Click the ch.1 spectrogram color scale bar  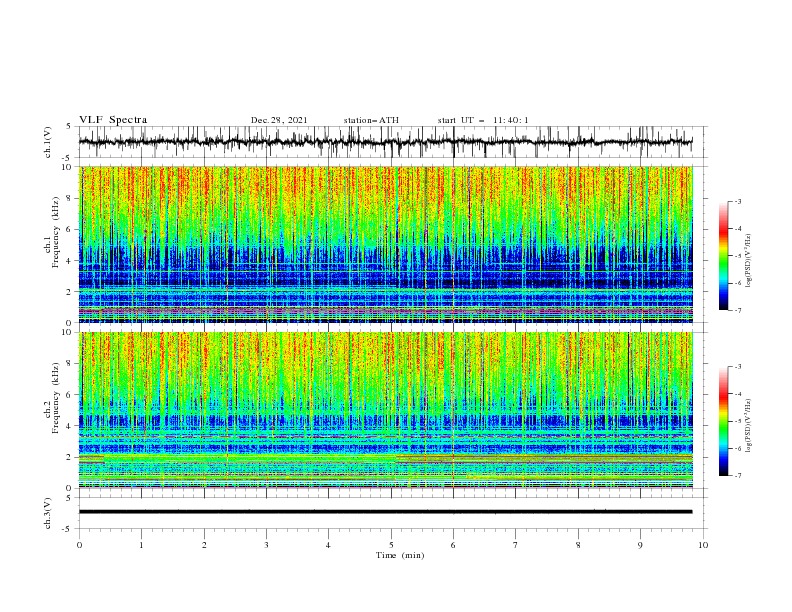(723, 256)
